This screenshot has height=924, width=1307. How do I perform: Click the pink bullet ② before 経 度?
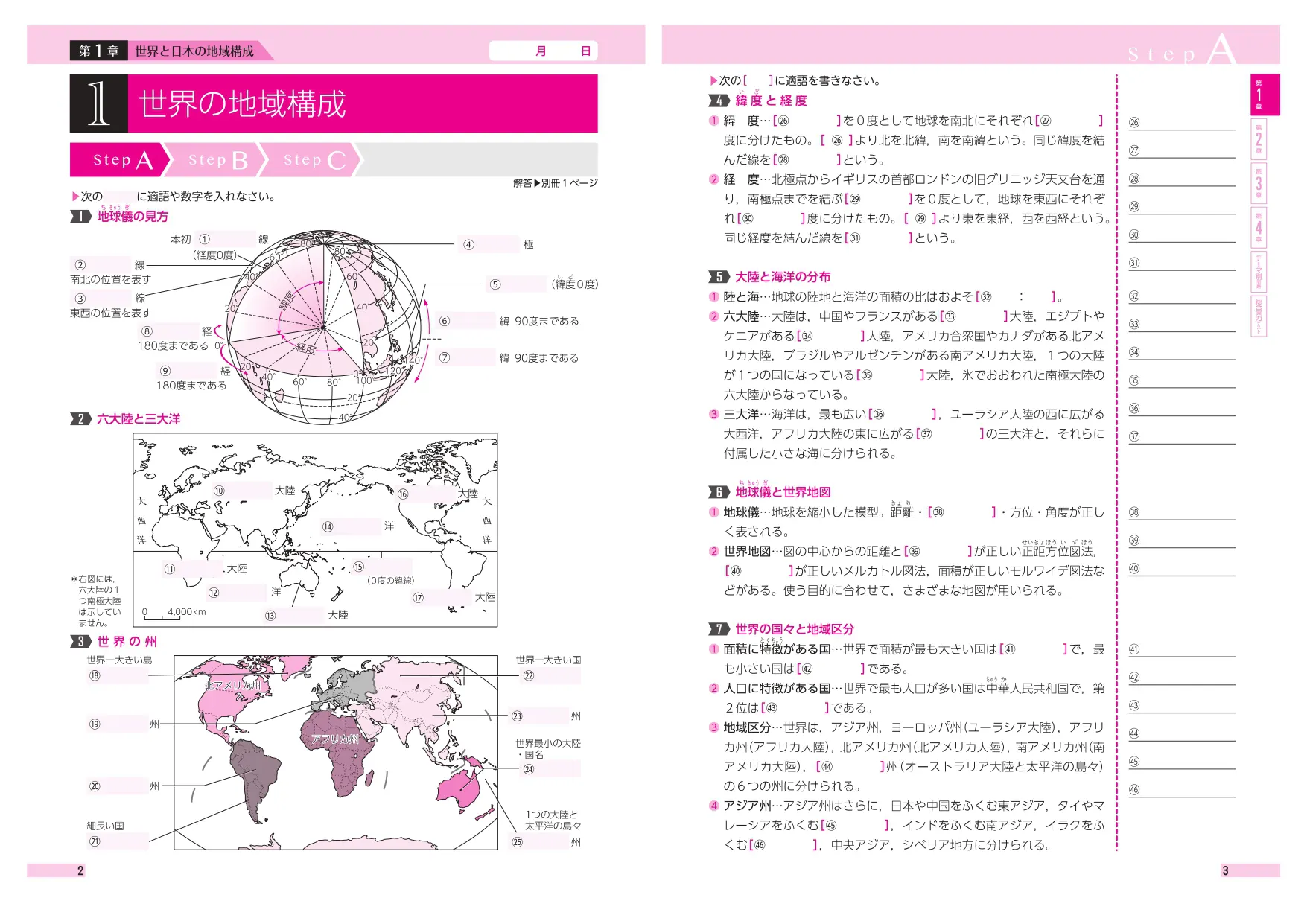(713, 179)
